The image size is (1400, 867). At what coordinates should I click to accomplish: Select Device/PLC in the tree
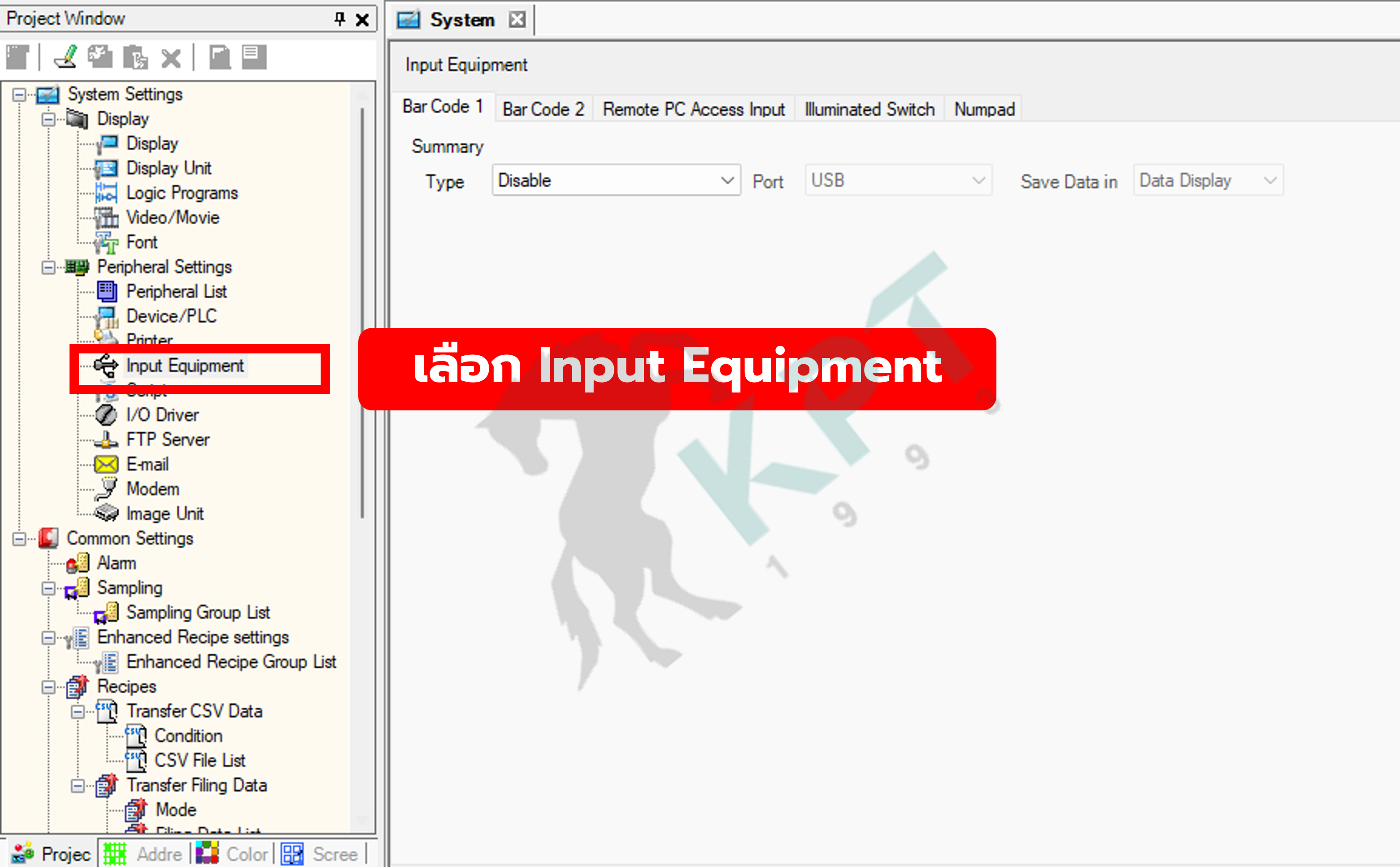171,317
